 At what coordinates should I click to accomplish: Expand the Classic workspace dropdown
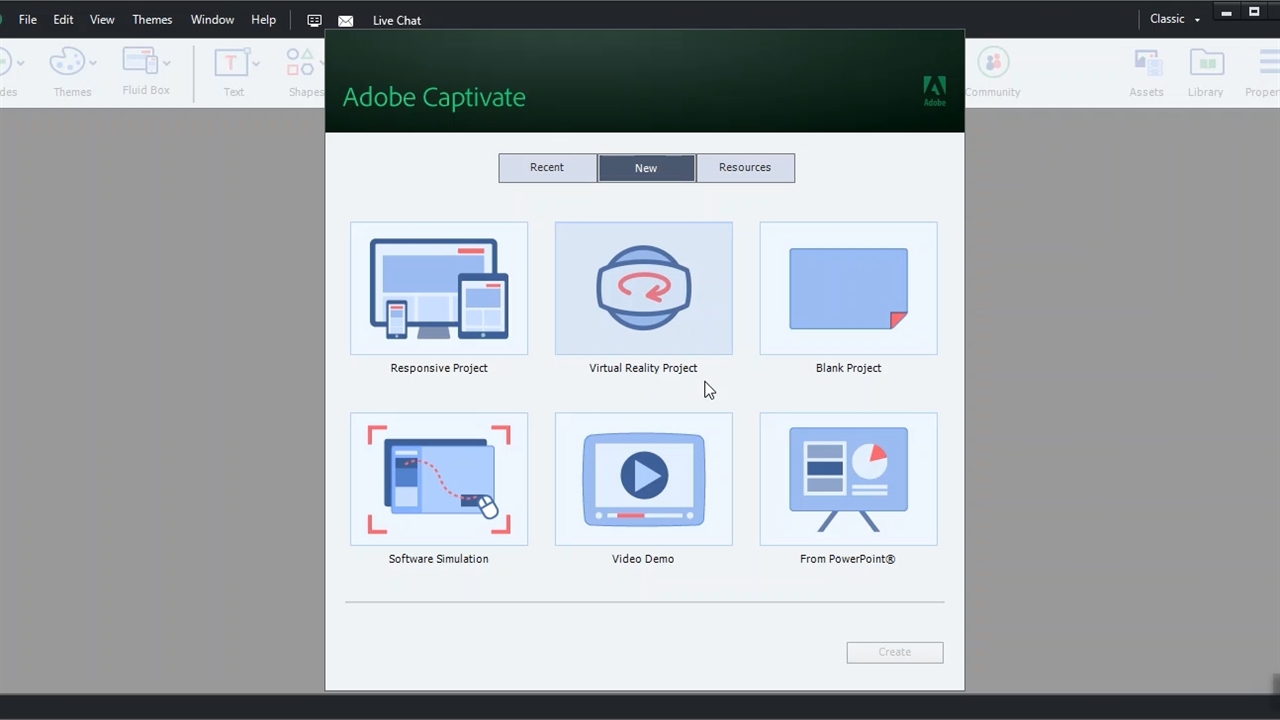pyautogui.click(x=1174, y=19)
